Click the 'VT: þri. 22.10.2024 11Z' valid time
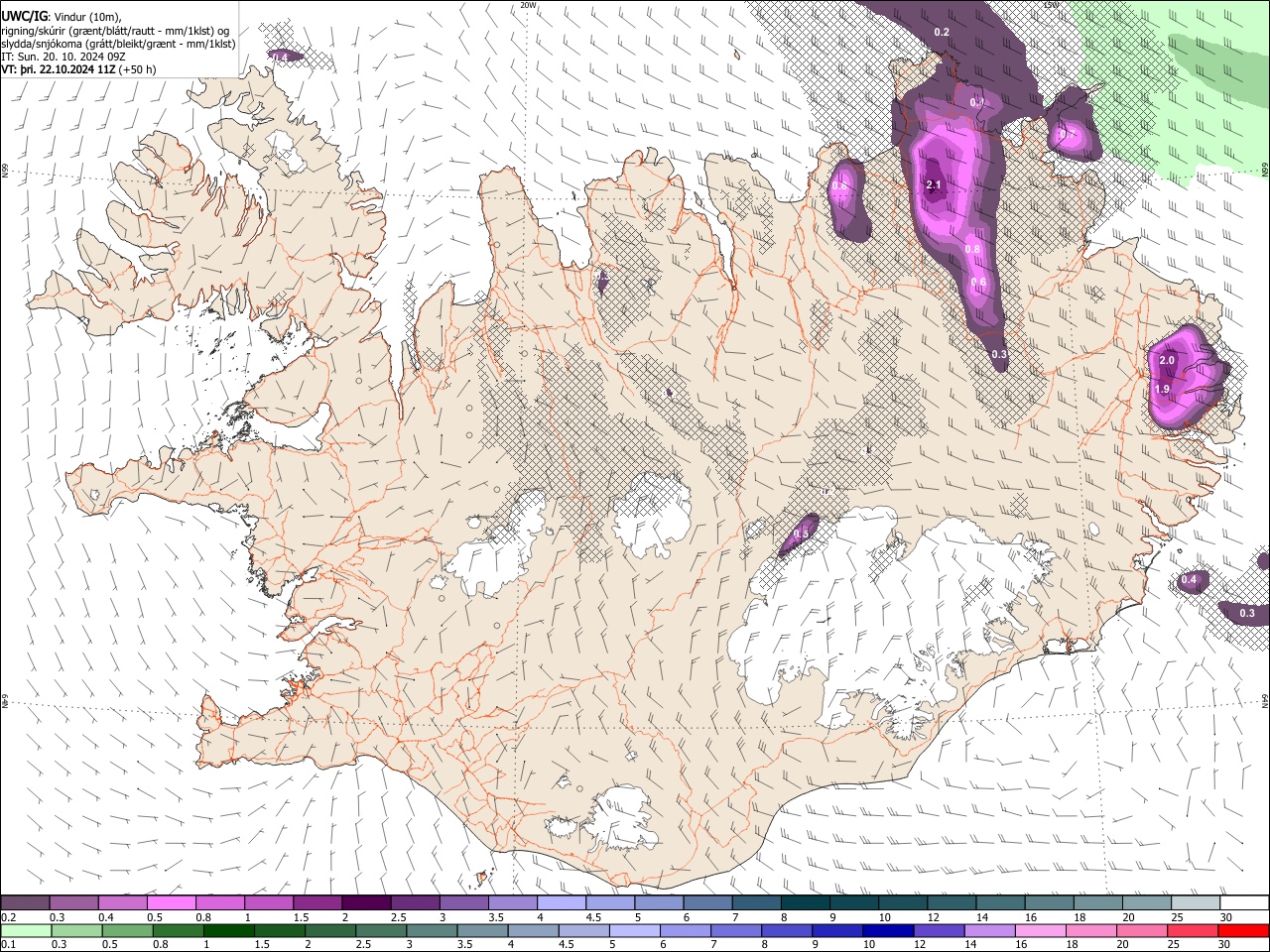1270x952 pixels. 59,69
